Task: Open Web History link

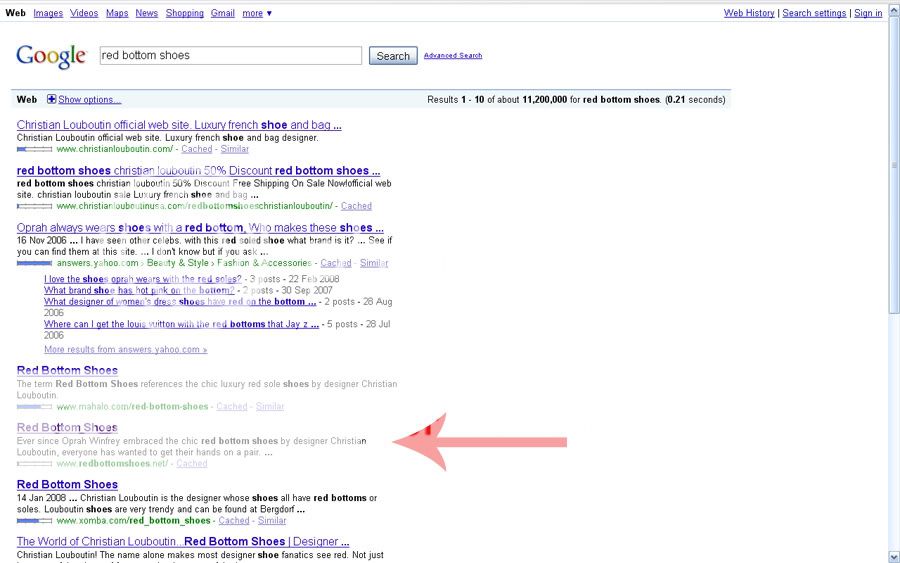Action: 748,13
